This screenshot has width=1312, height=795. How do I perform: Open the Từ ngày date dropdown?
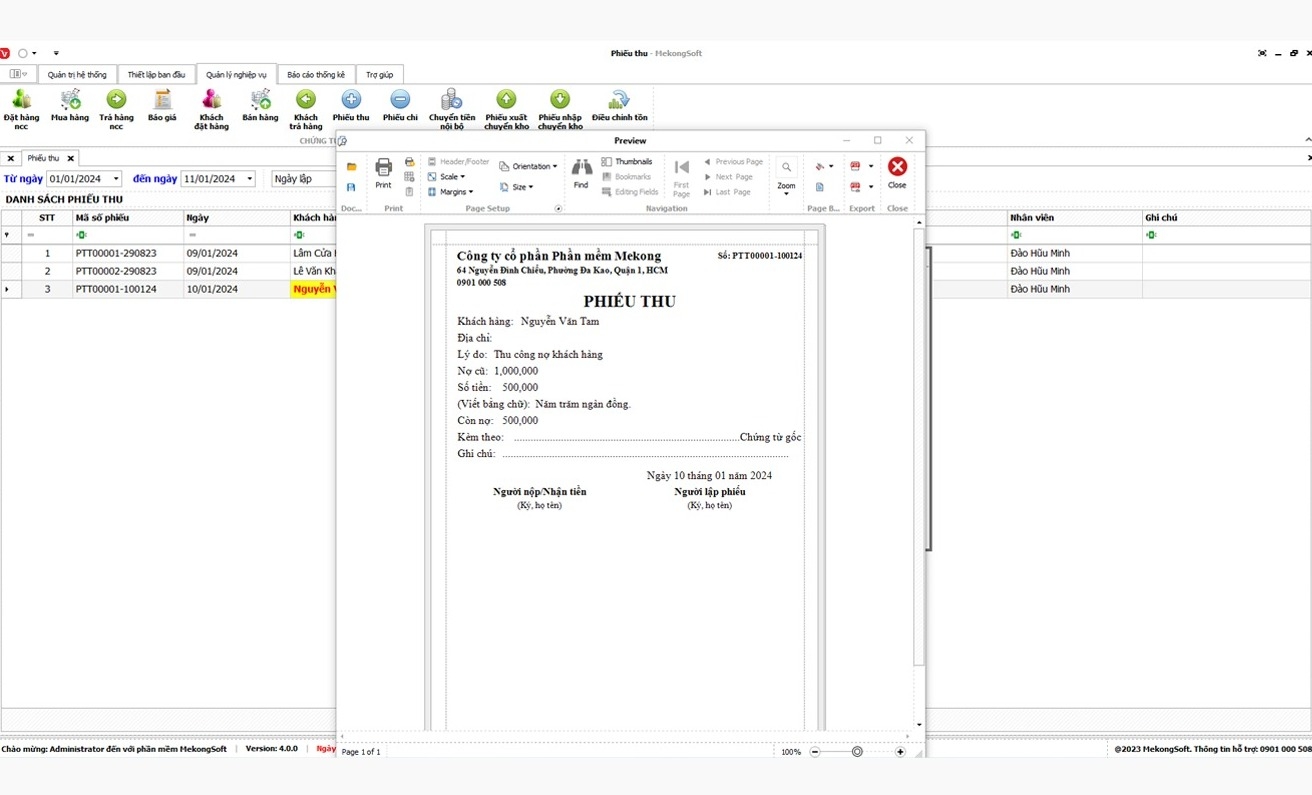pos(116,179)
